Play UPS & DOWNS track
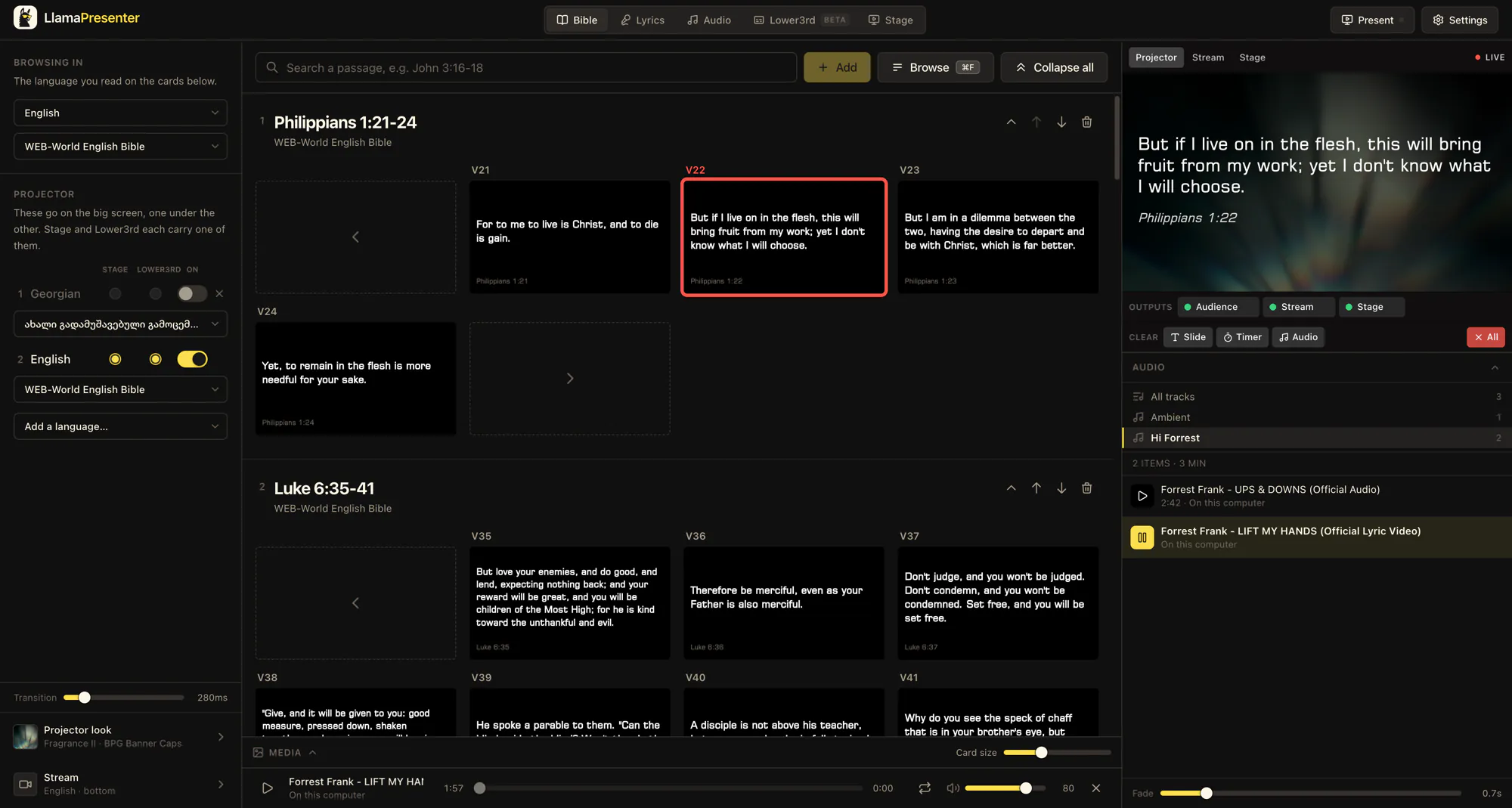 click(1142, 496)
